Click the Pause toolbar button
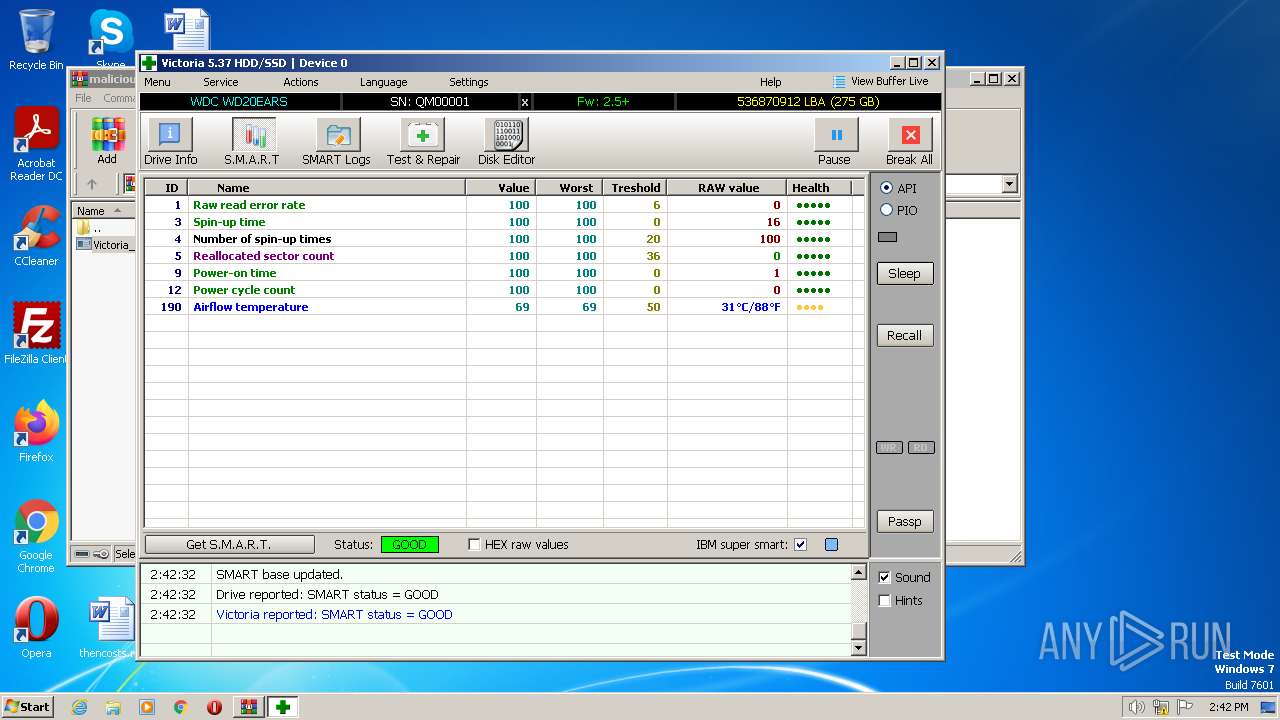1280x720 pixels. click(x=835, y=141)
